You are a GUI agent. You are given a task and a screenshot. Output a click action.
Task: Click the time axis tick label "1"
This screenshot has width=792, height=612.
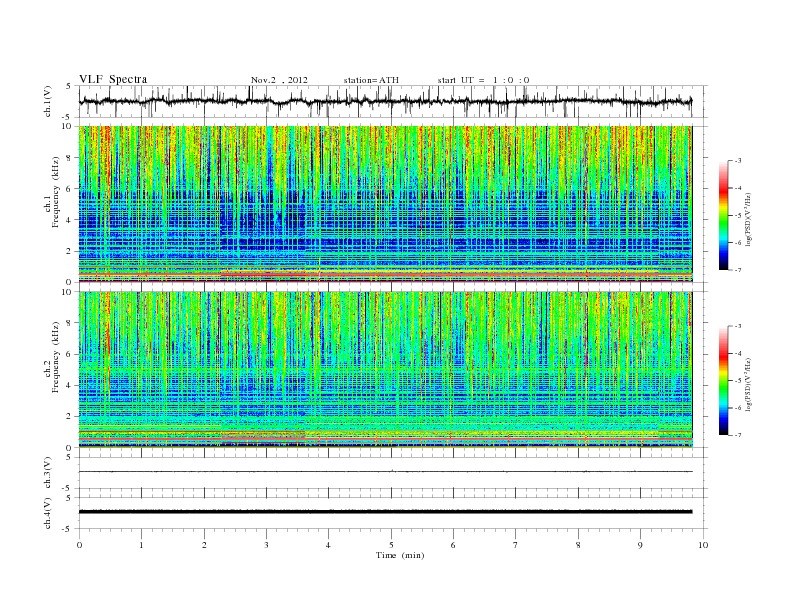[x=141, y=545]
